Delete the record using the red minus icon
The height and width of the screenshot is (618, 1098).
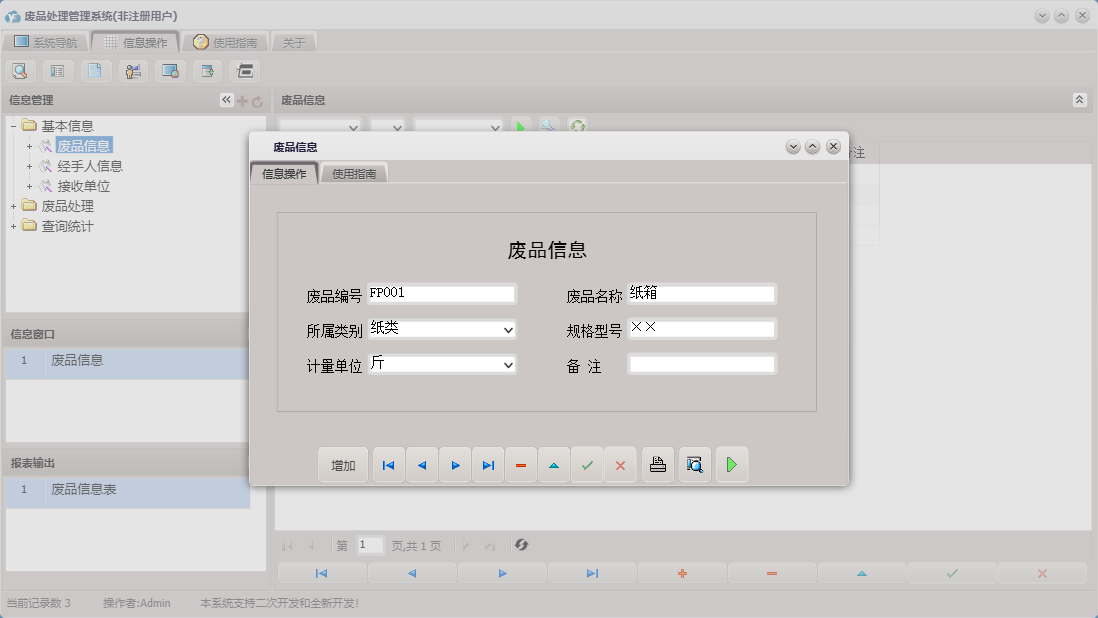coord(521,464)
